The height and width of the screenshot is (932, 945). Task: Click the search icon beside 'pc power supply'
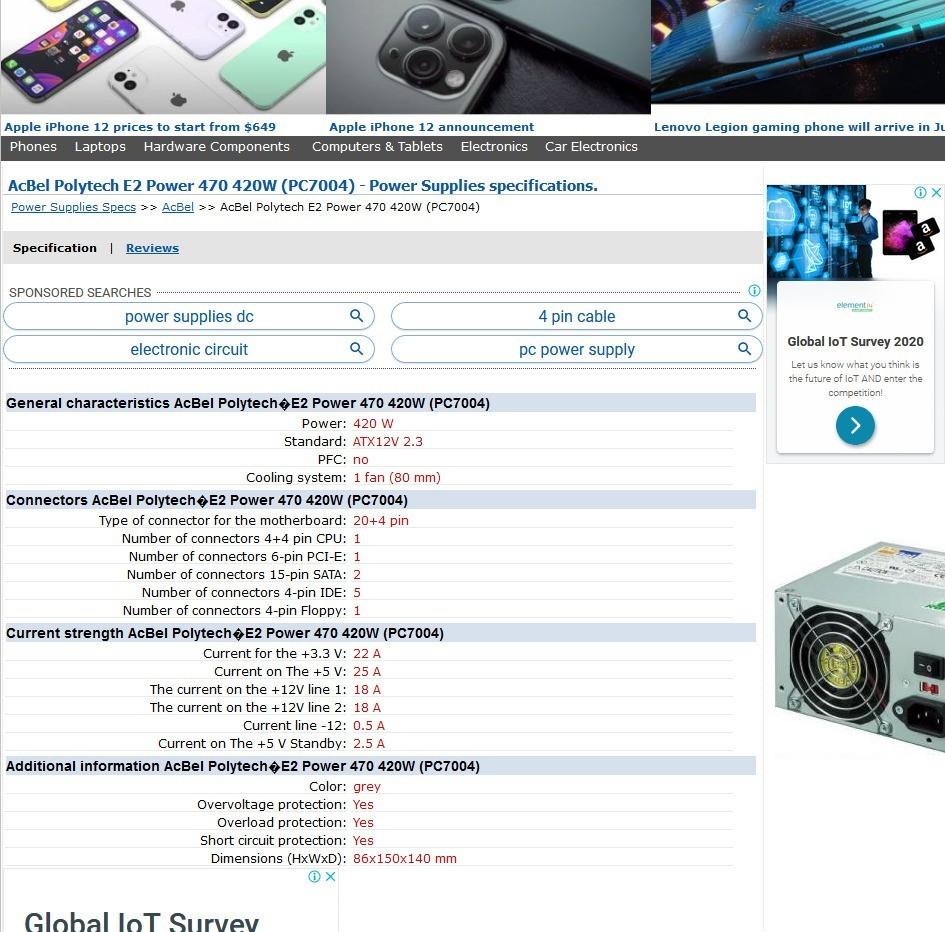coord(745,349)
